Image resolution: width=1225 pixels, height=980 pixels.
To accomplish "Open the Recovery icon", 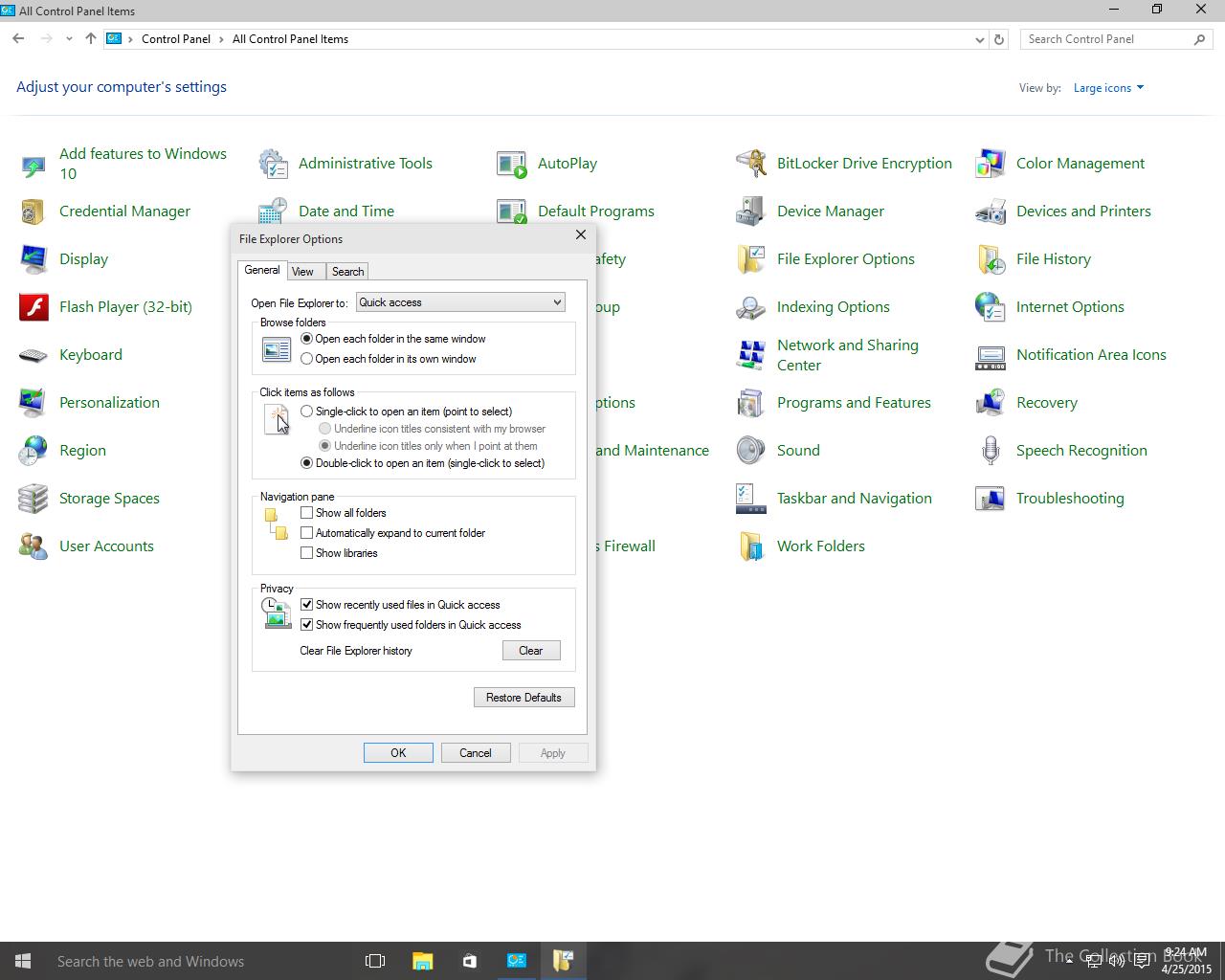I will click(991, 403).
